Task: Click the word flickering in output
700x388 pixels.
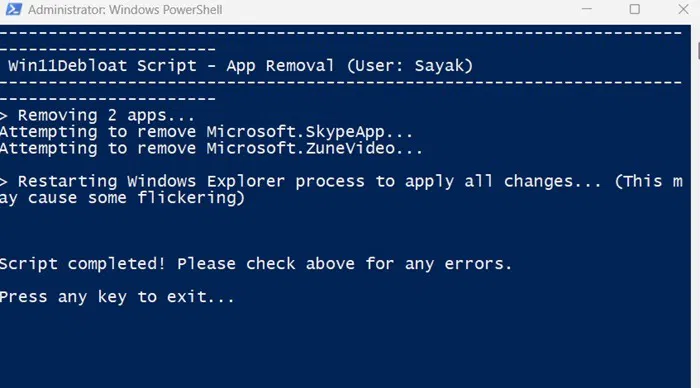Action: coord(187,198)
